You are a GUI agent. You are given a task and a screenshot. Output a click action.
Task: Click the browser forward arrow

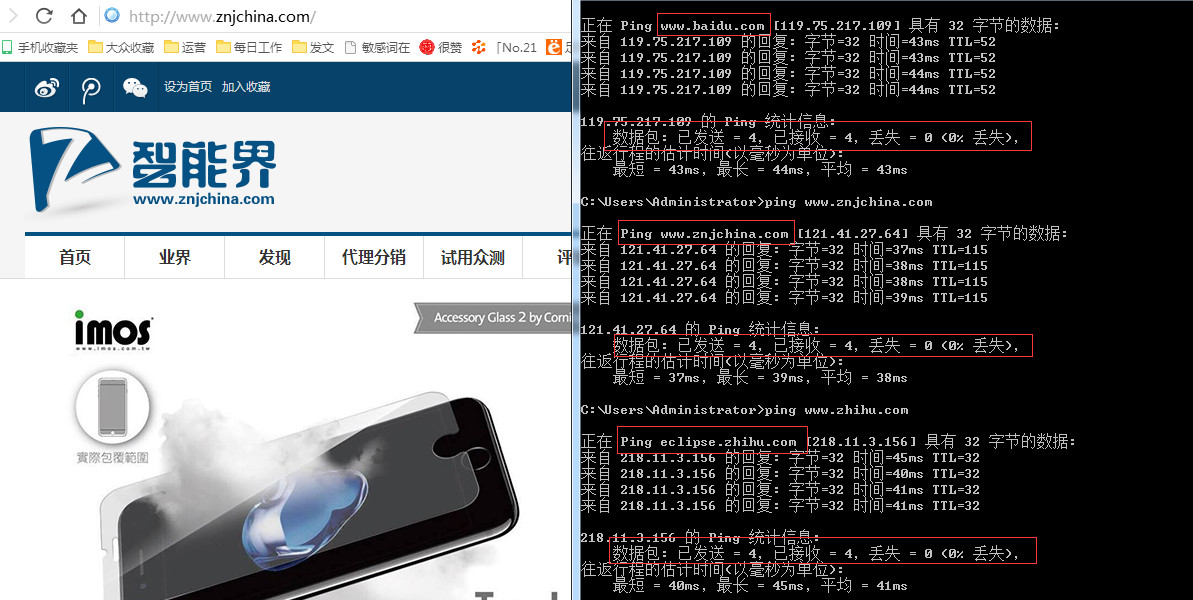13,16
